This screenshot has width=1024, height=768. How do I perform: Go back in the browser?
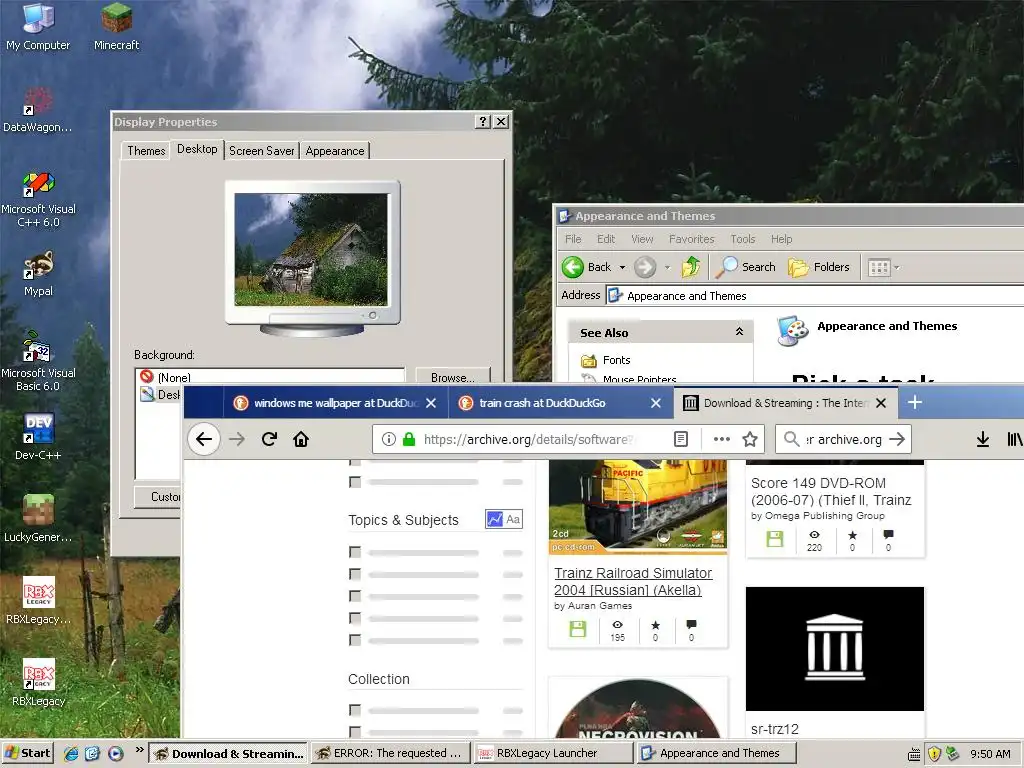coord(204,440)
